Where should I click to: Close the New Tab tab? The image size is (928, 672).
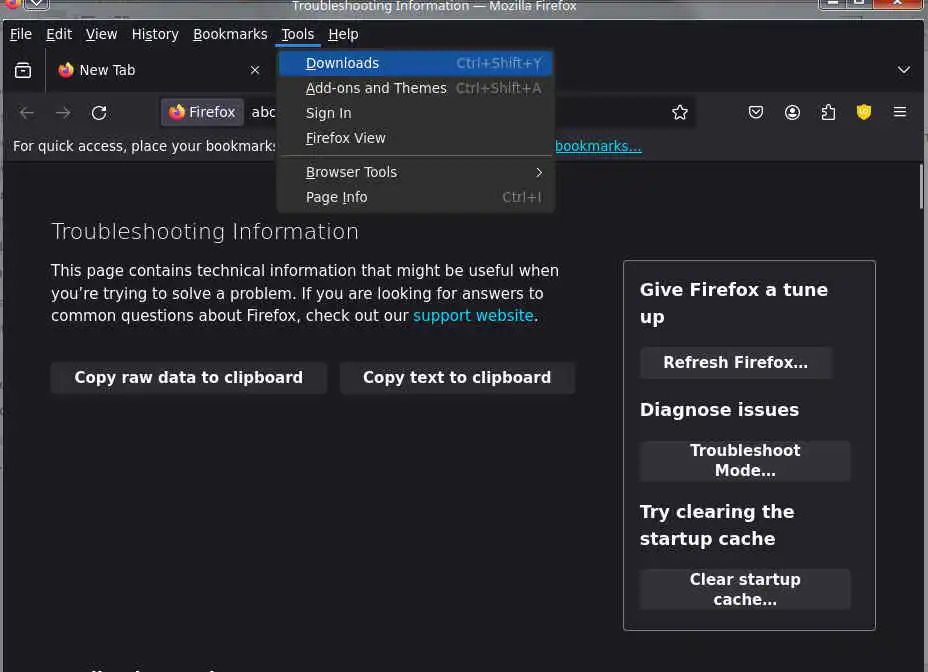pos(255,70)
